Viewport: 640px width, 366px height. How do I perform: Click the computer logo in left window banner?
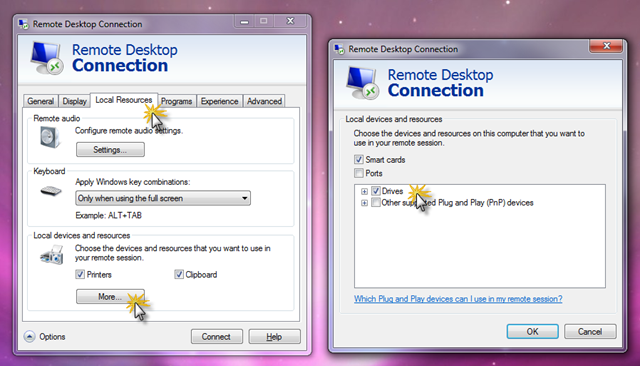47,58
